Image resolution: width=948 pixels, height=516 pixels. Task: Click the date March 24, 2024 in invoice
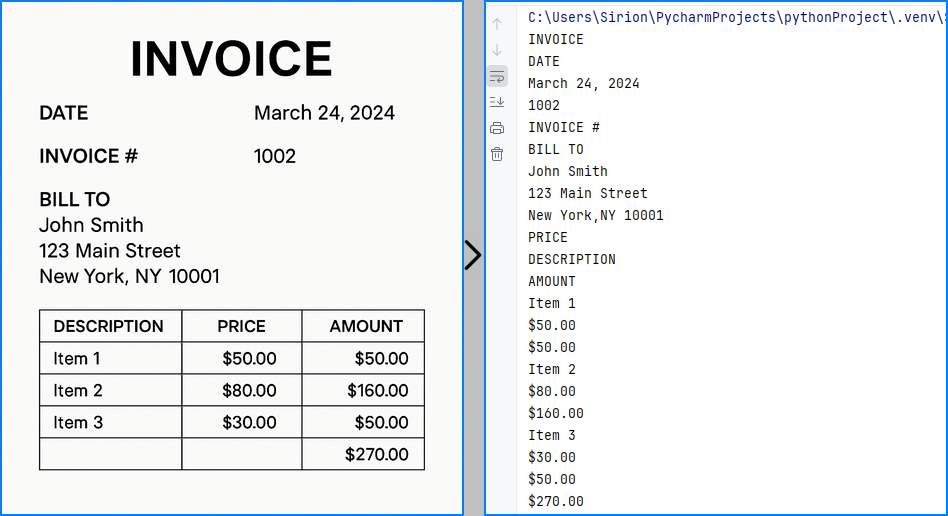324,113
